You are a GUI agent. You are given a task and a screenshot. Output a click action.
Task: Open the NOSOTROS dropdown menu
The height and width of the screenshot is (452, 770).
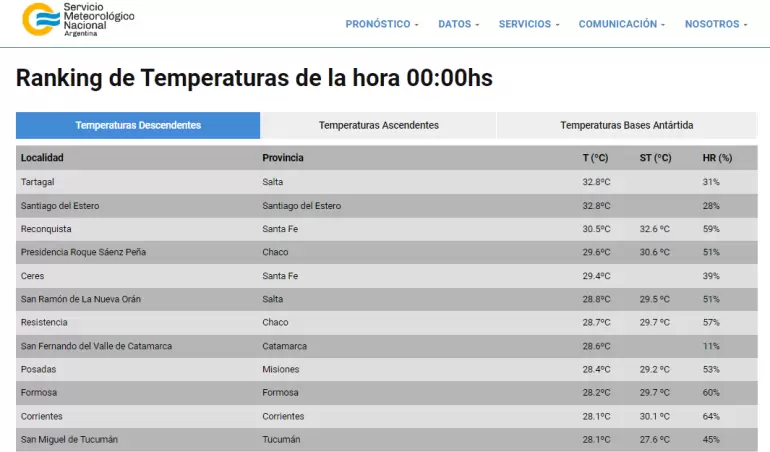coord(716,24)
